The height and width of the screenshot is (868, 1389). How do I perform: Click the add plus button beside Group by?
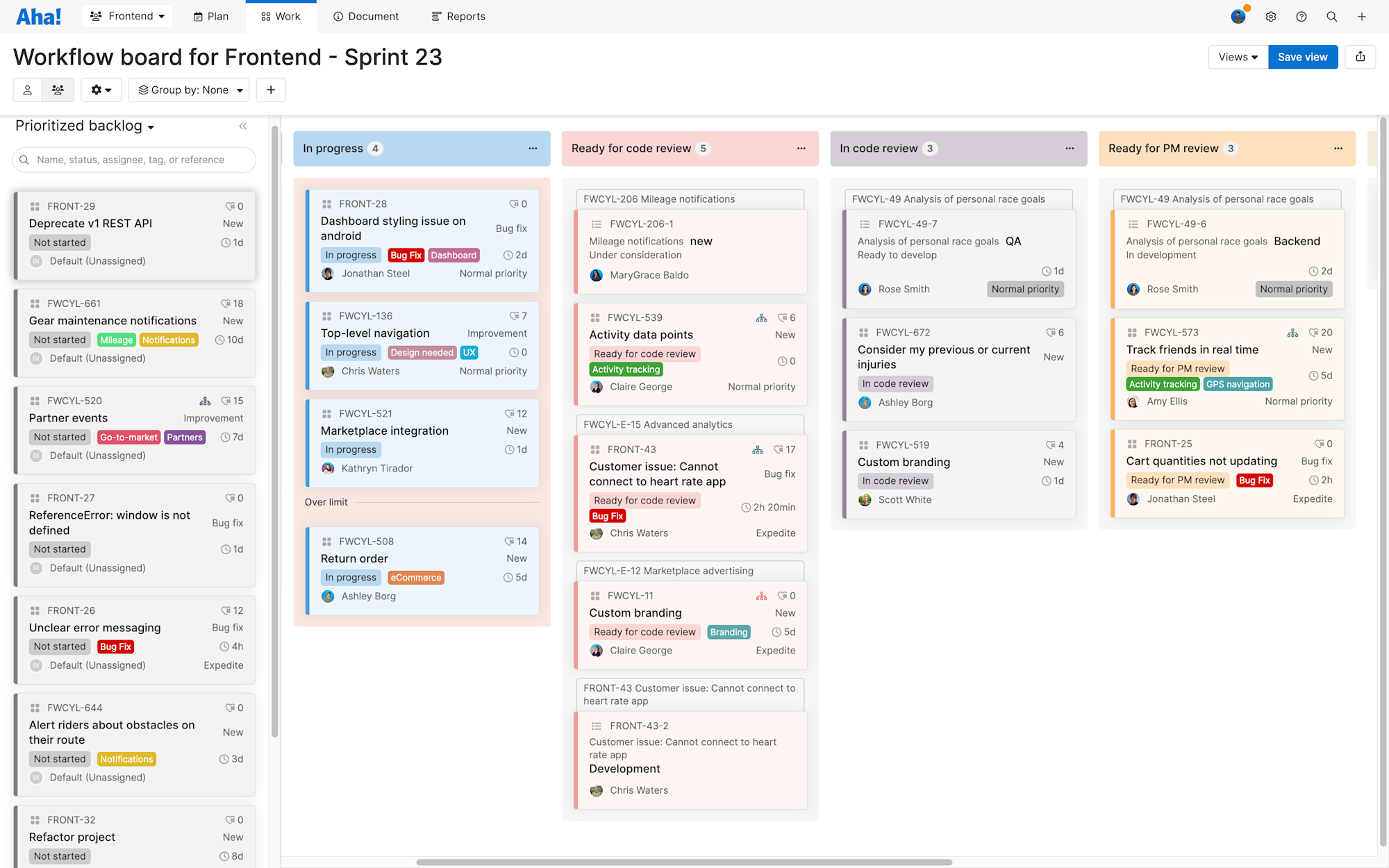click(x=271, y=90)
